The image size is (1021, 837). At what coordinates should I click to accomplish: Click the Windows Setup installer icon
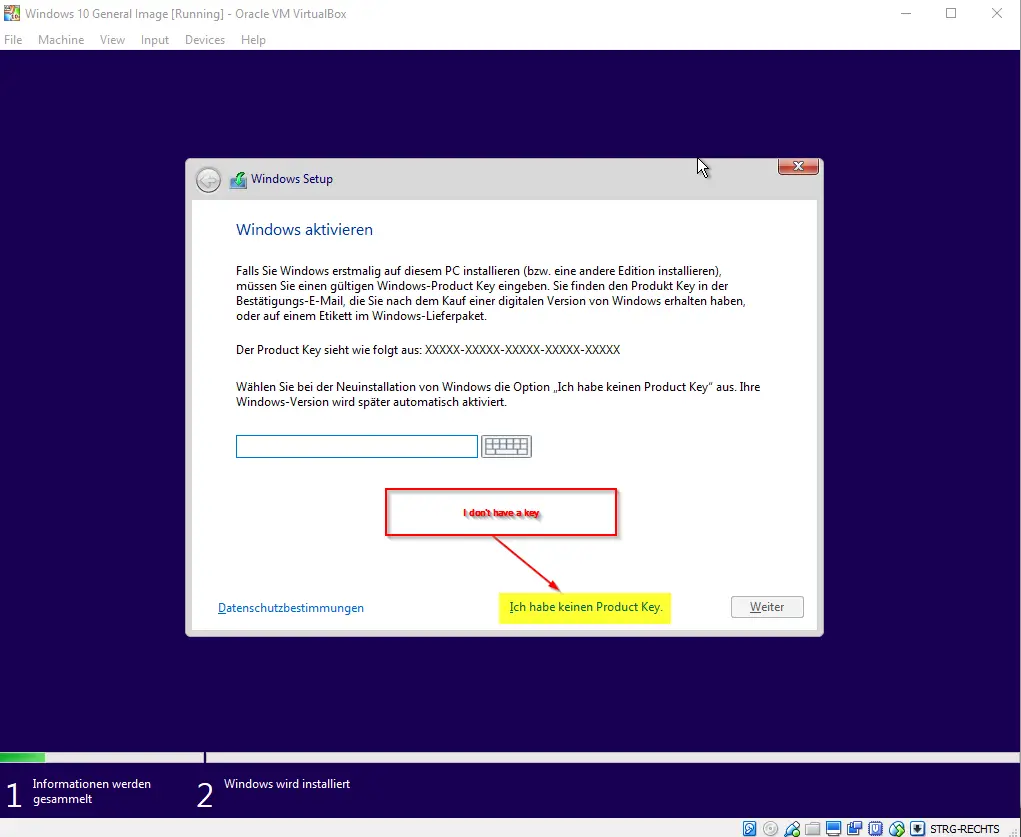coord(238,180)
